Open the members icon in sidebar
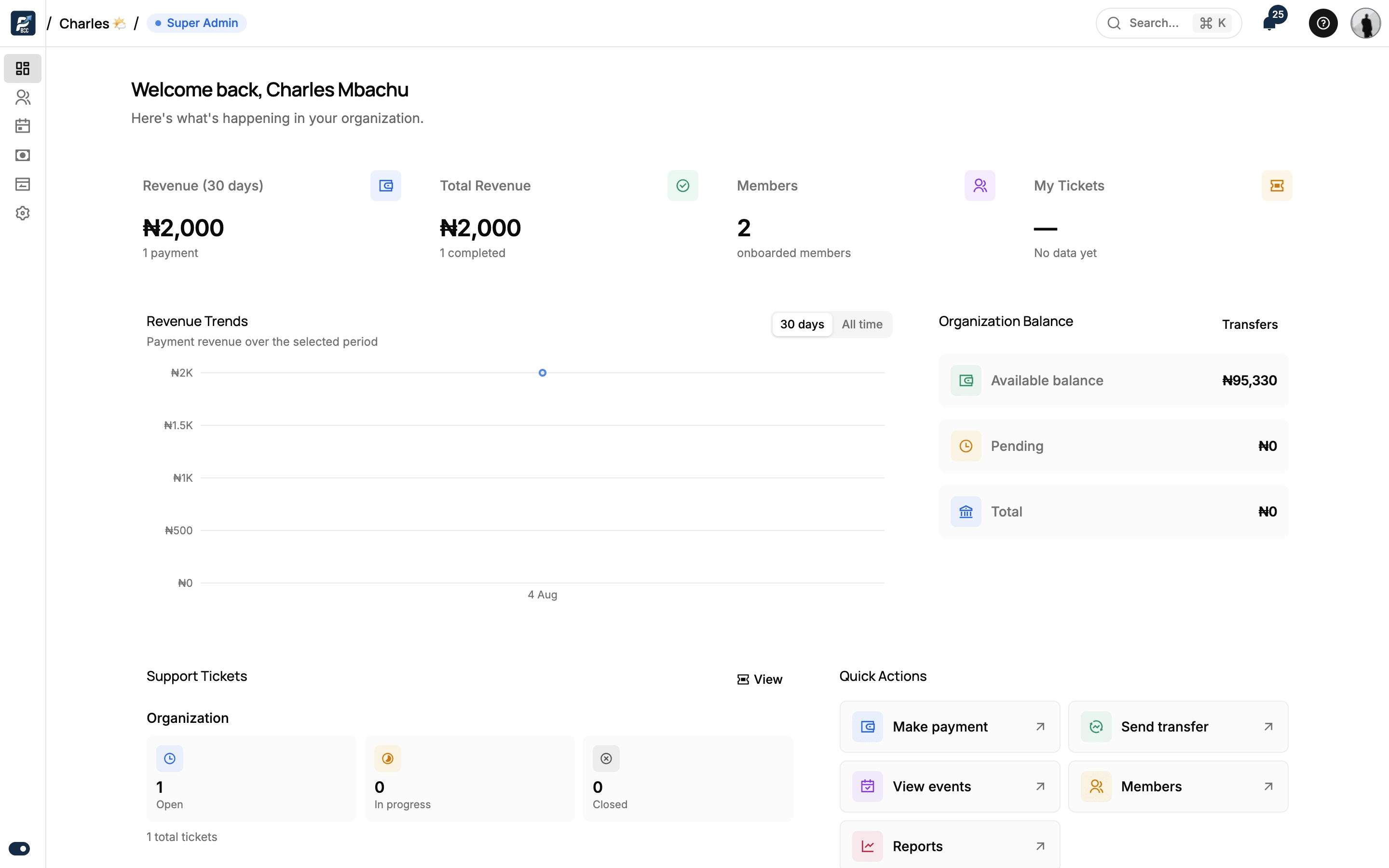This screenshot has width=1389, height=868. [x=22, y=97]
